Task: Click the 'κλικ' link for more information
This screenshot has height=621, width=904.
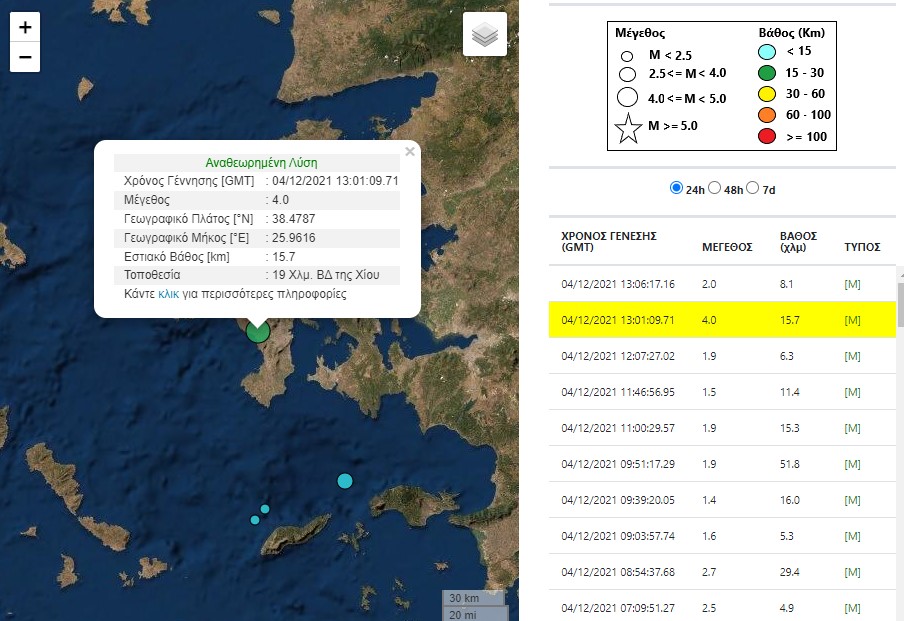Action: click(x=168, y=295)
